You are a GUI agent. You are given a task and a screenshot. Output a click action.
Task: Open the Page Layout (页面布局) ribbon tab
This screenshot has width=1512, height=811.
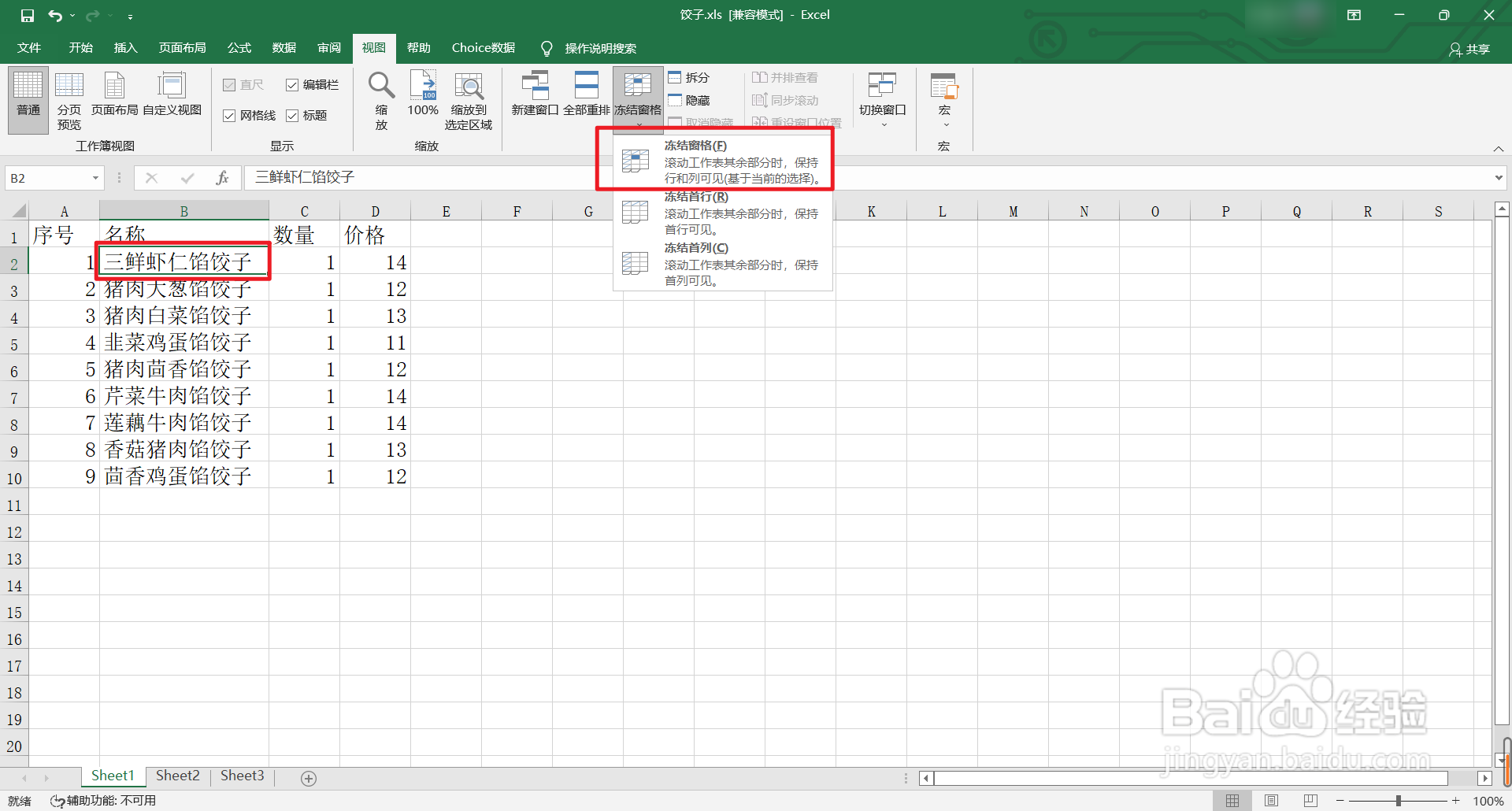click(183, 48)
